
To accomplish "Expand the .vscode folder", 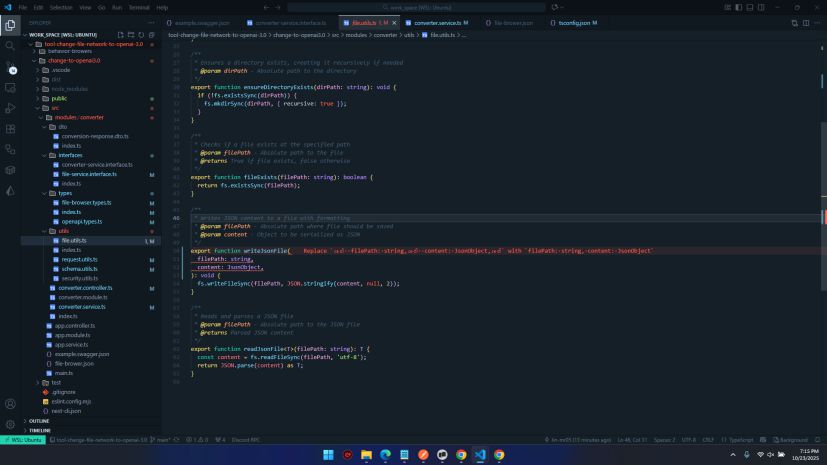I will [x=61, y=70].
